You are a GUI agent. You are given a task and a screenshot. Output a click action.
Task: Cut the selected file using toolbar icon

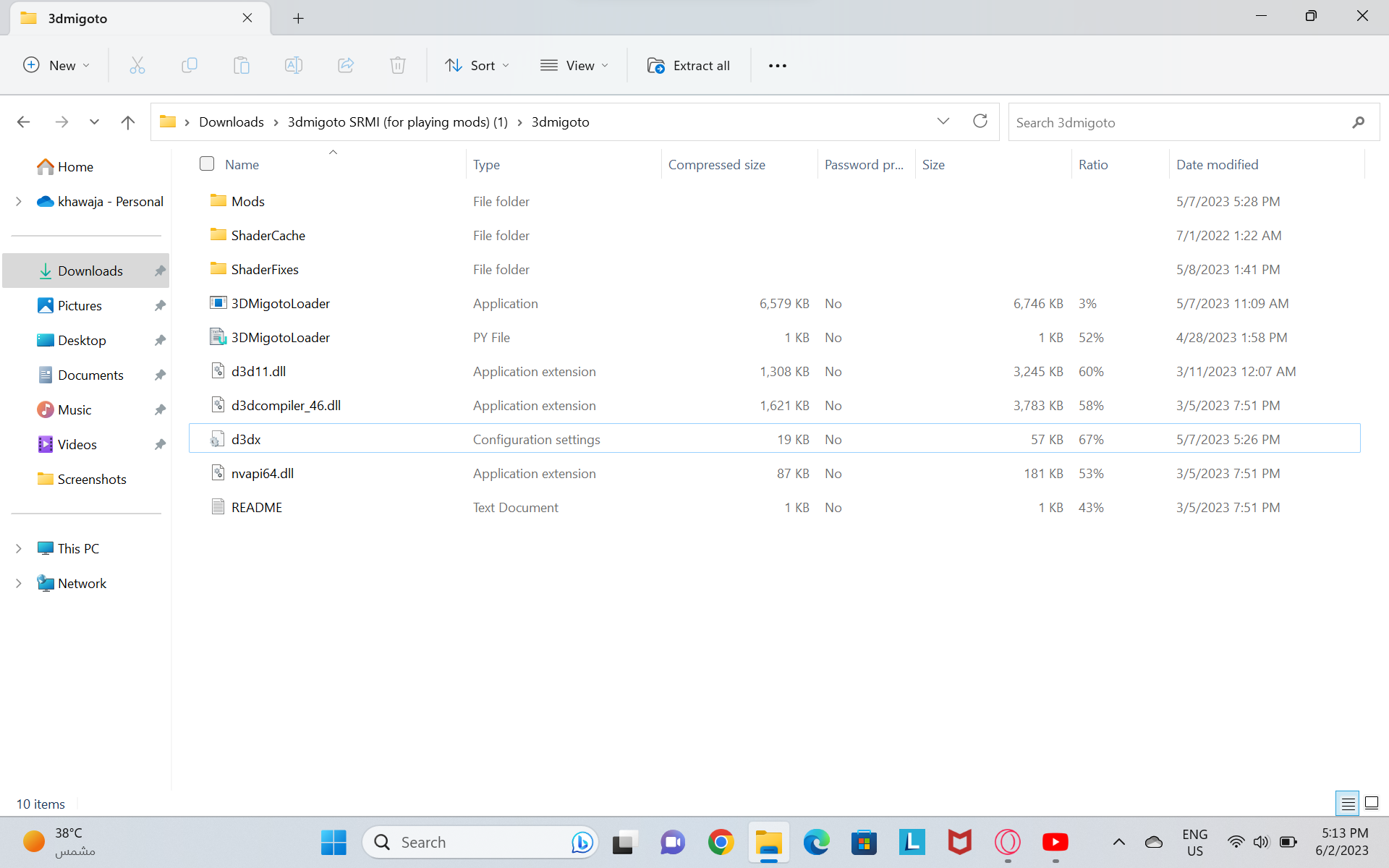137,65
